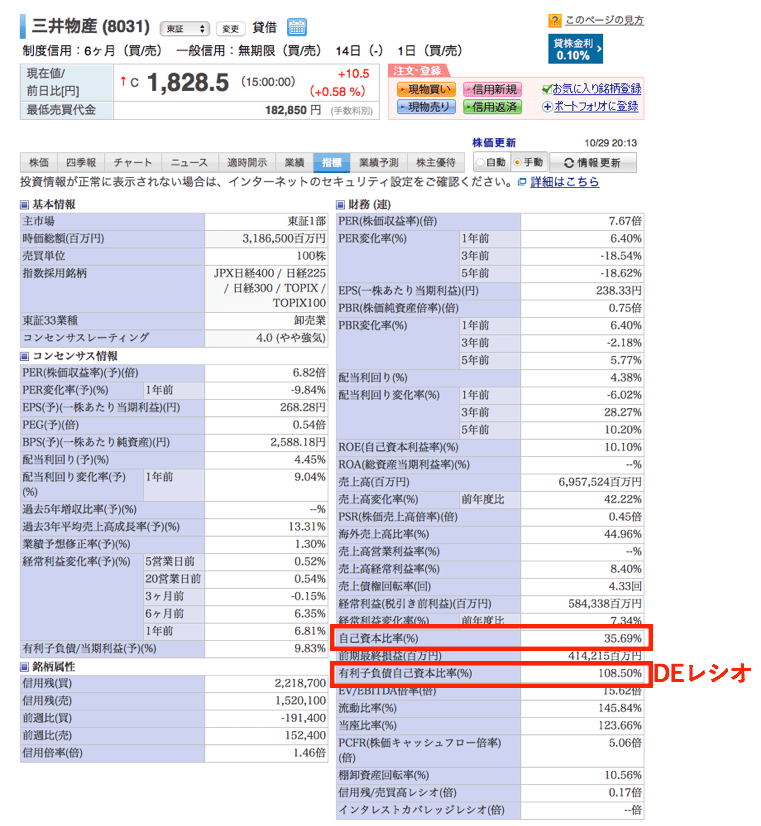The image size is (761, 826).
Task: Select the 手動 radio button
Action: (x=518, y=163)
